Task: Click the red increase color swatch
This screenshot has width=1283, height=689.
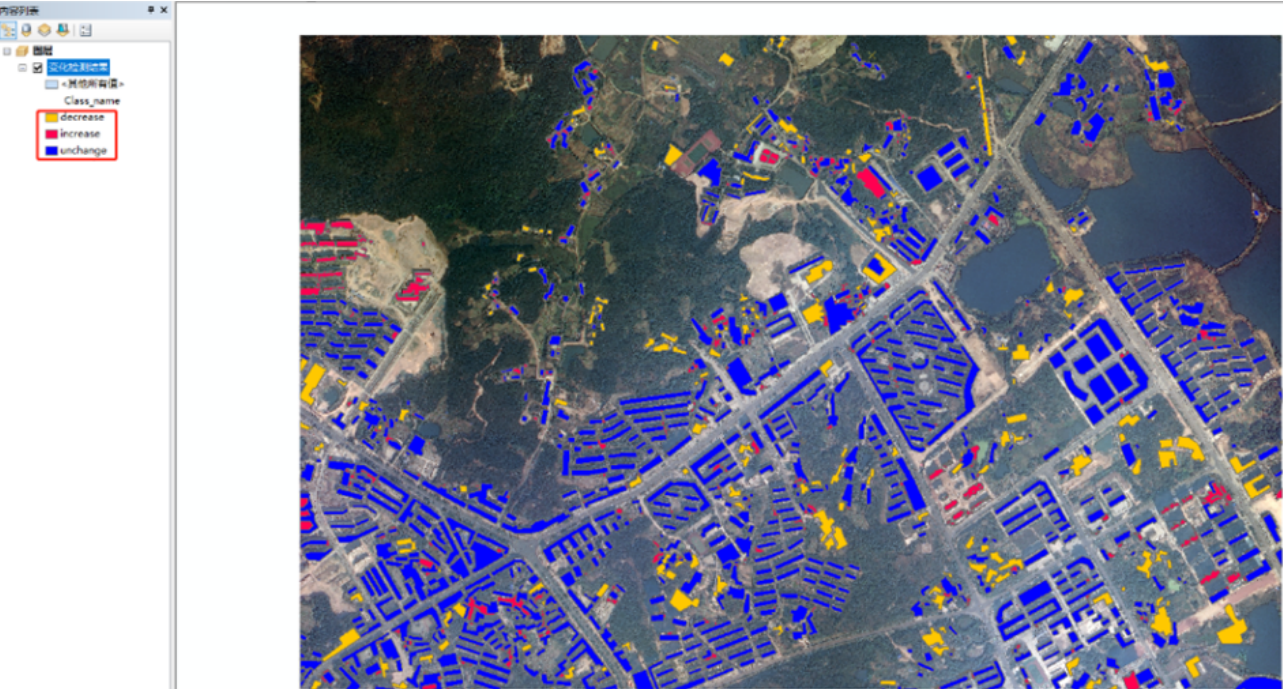Action: click(51, 134)
